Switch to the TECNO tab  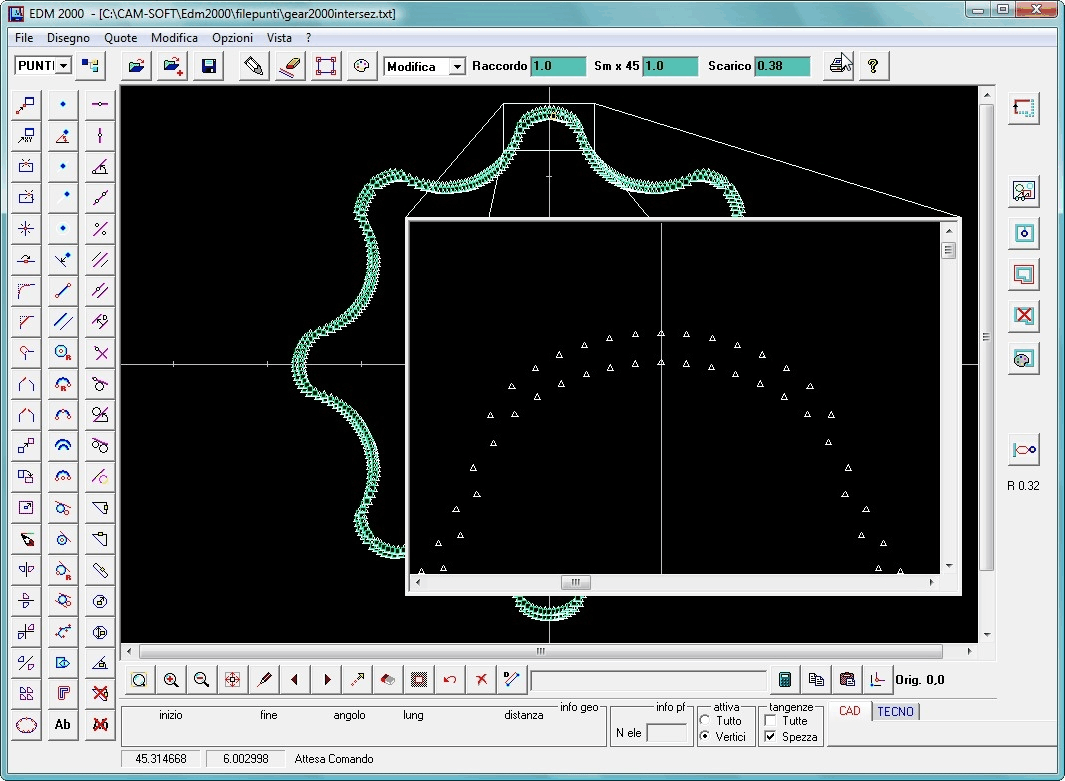[895, 711]
